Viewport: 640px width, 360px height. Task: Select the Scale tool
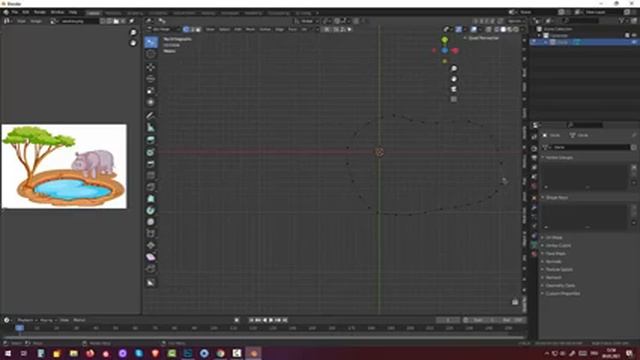[x=151, y=91]
